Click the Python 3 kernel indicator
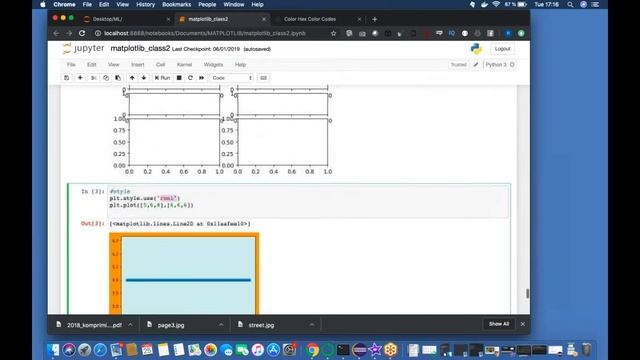The width and height of the screenshot is (640, 360). pos(500,64)
